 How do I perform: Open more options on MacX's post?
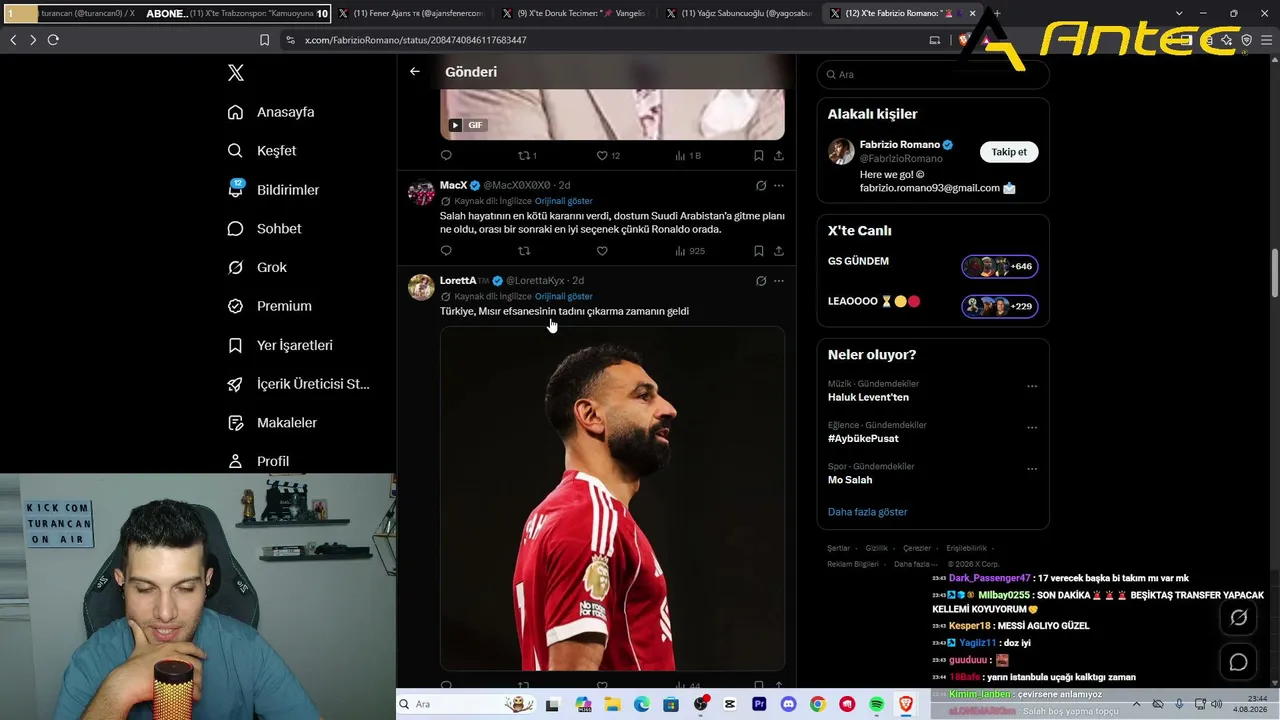[779, 185]
